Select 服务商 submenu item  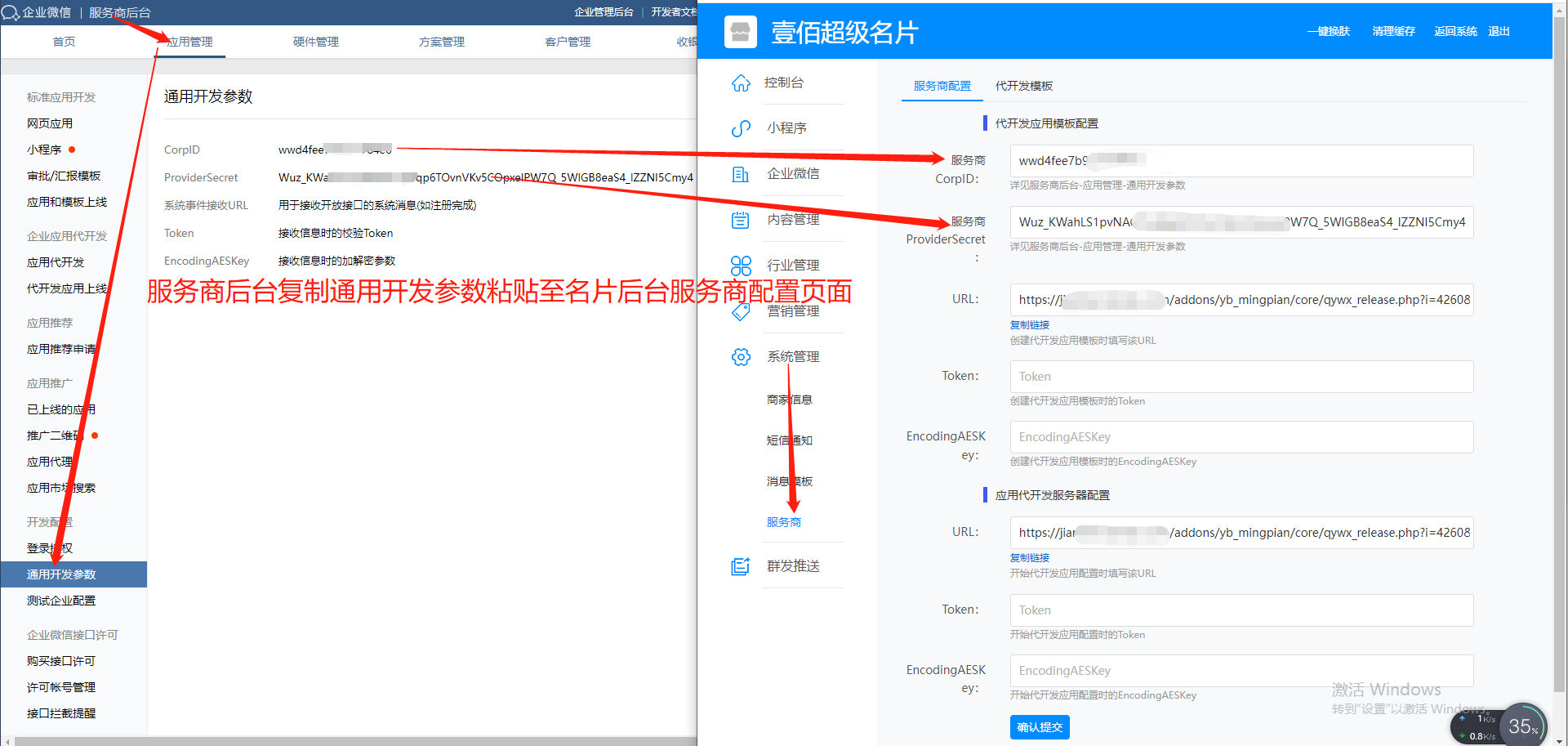(783, 522)
